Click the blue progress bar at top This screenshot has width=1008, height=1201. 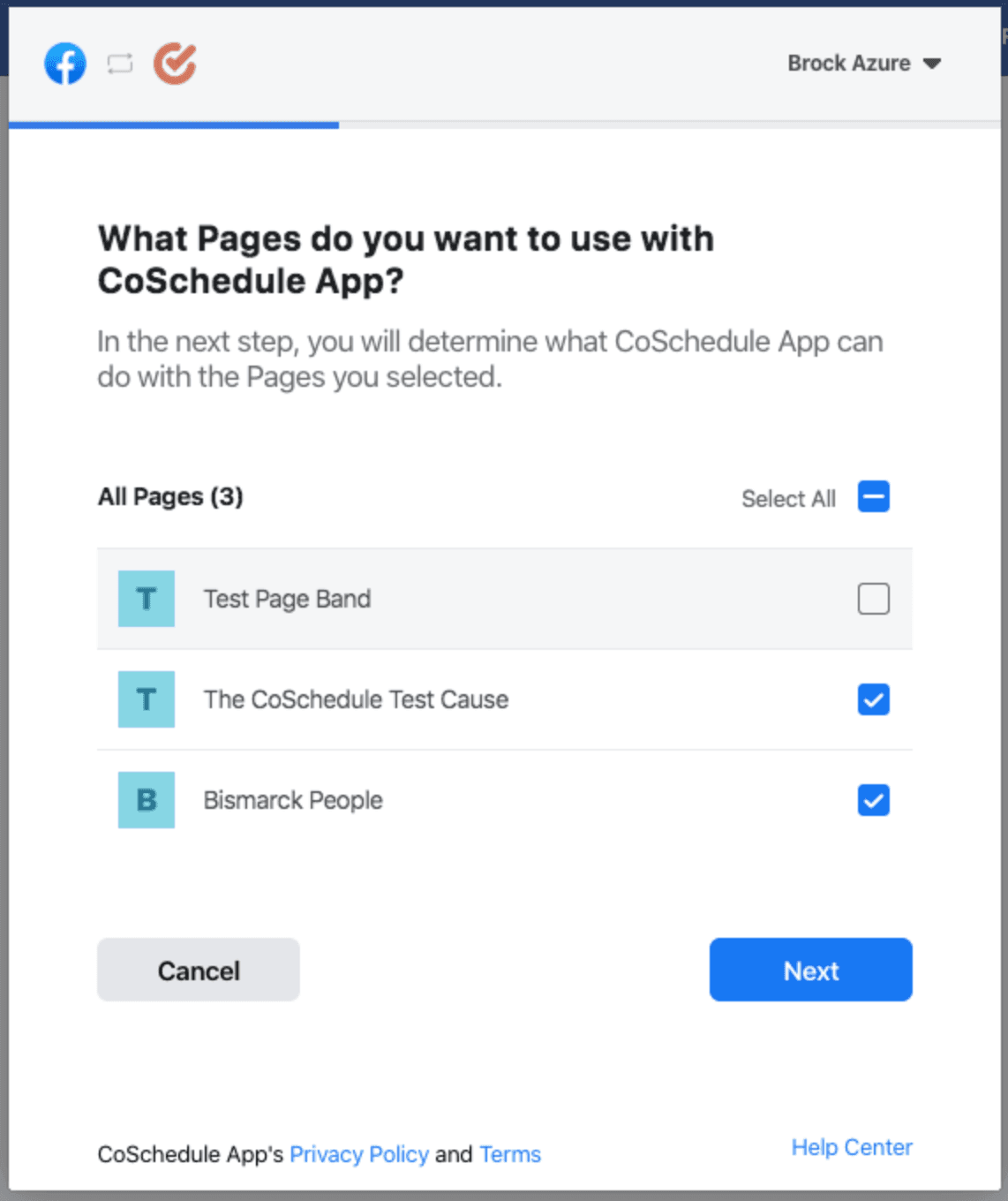click(174, 125)
